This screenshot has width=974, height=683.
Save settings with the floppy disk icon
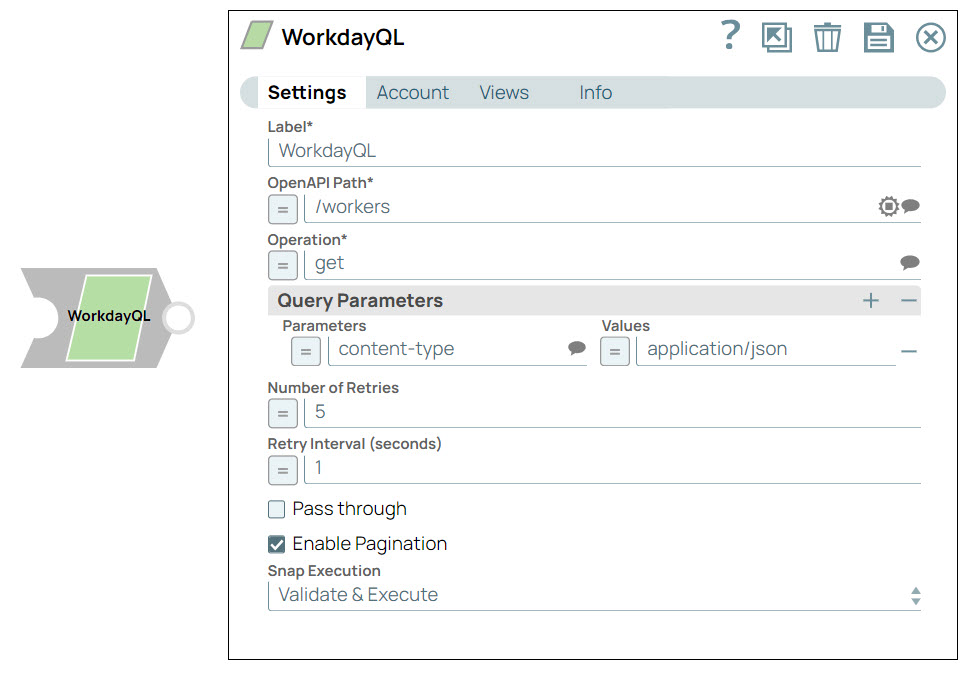(x=879, y=37)
